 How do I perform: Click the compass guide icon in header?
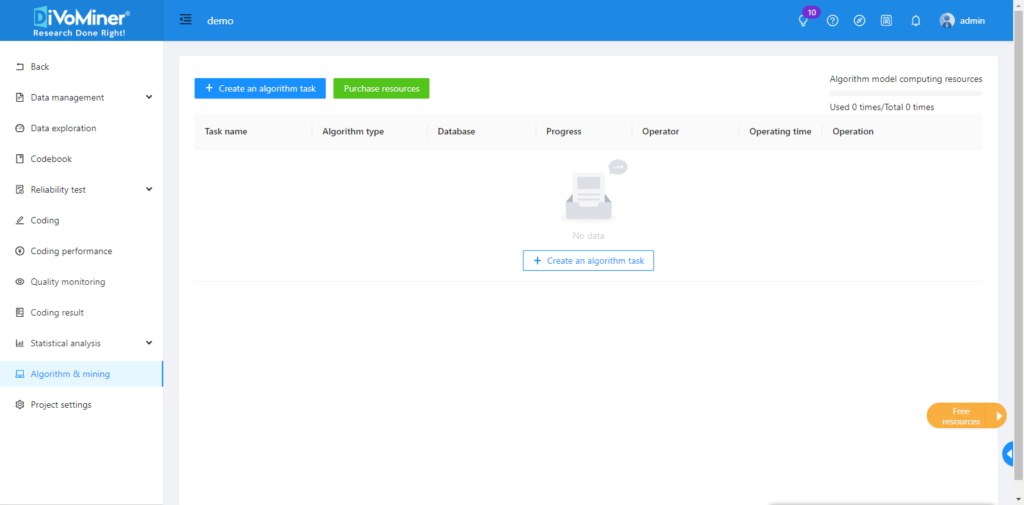[x=859, y=21]
